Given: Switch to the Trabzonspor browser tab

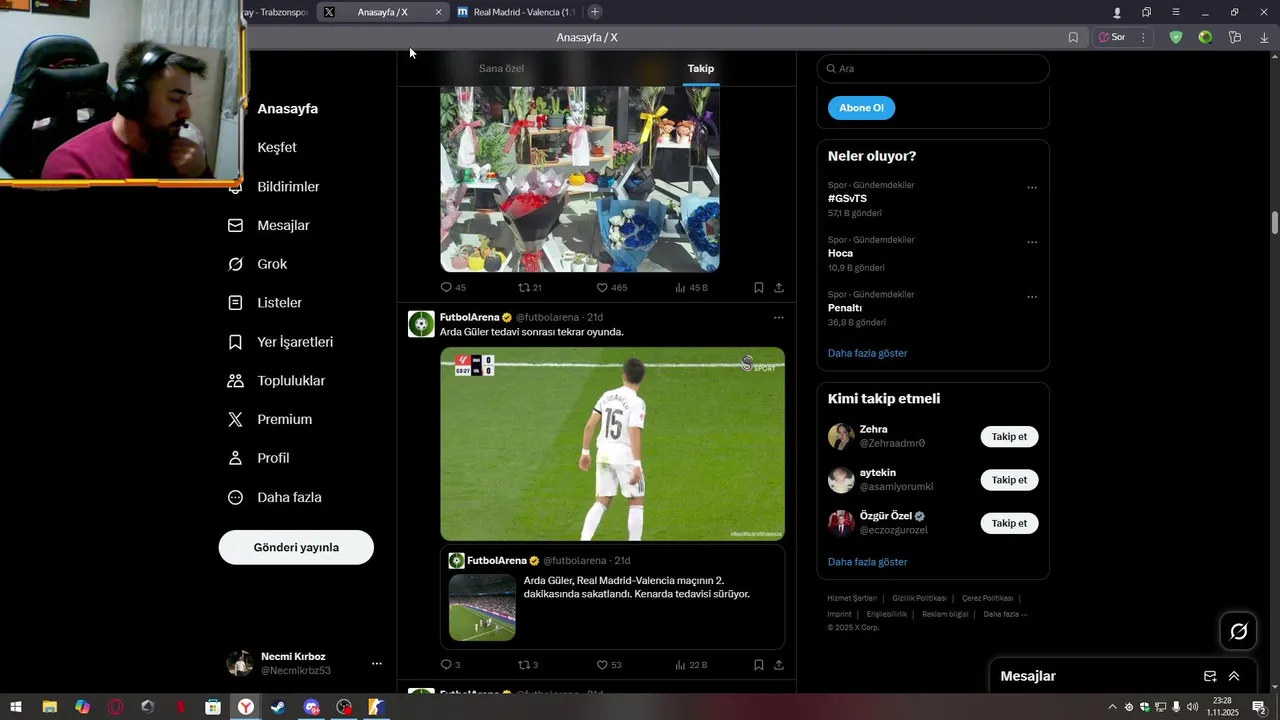Looking at the screenshot, I should click(278, 12).
